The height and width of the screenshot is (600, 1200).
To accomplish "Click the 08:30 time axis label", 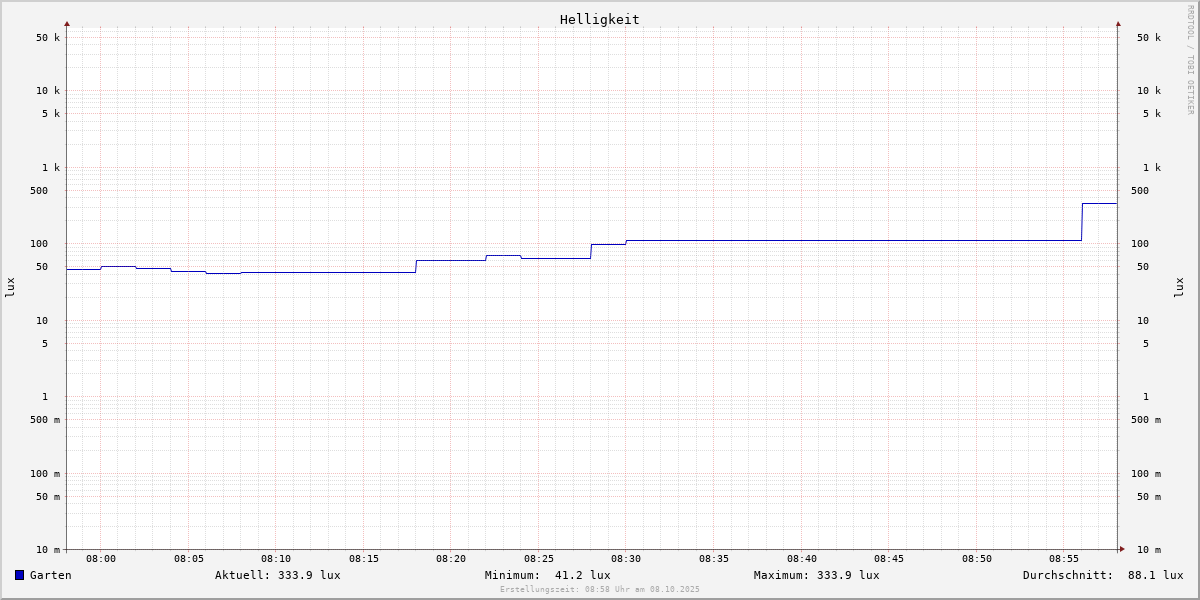I will coord(626,559).
